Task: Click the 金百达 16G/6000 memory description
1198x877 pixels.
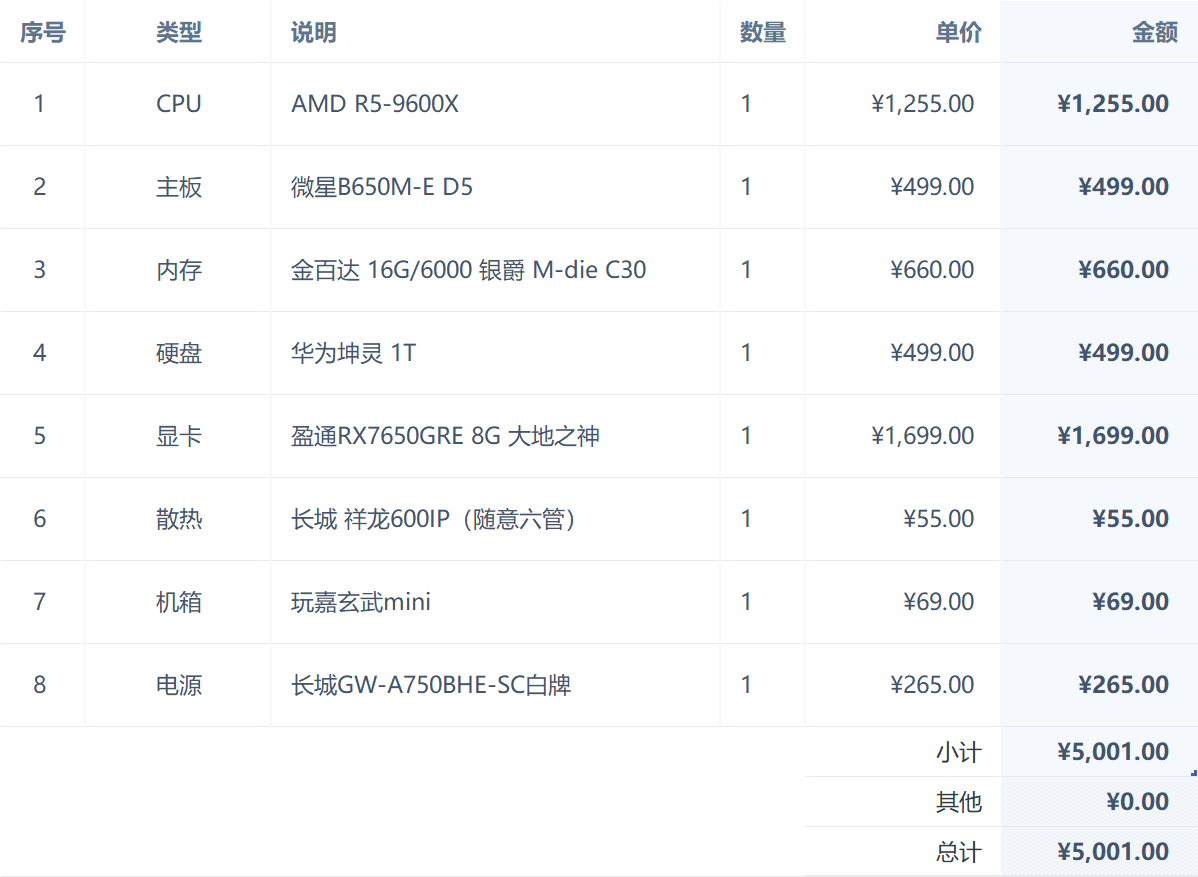Action: 468,270
